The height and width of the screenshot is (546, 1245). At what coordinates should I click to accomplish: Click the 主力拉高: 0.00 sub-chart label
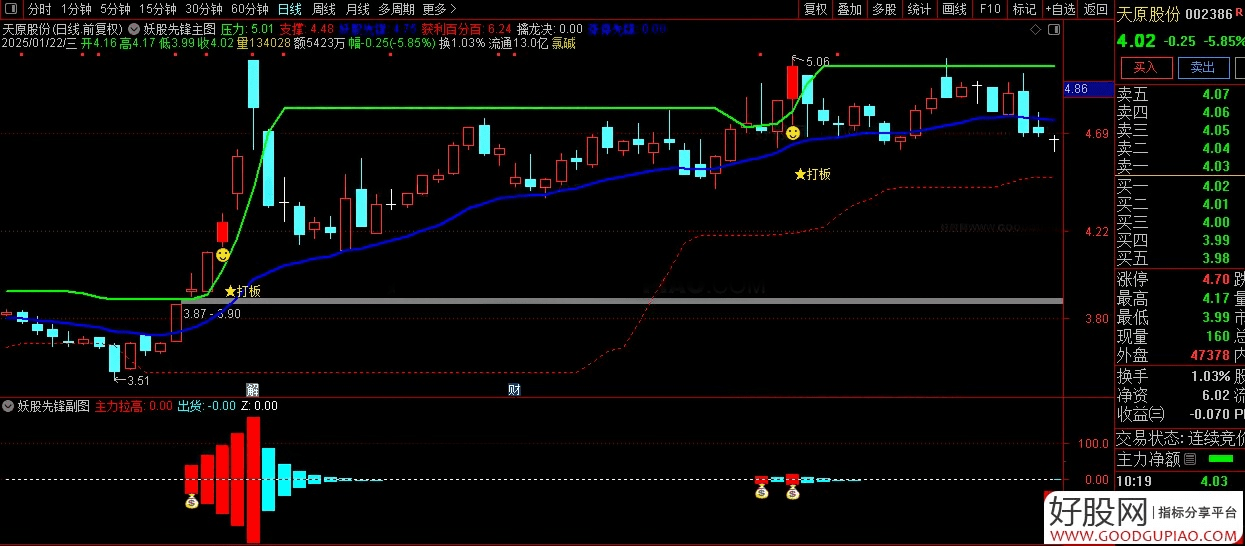[134, 406]
